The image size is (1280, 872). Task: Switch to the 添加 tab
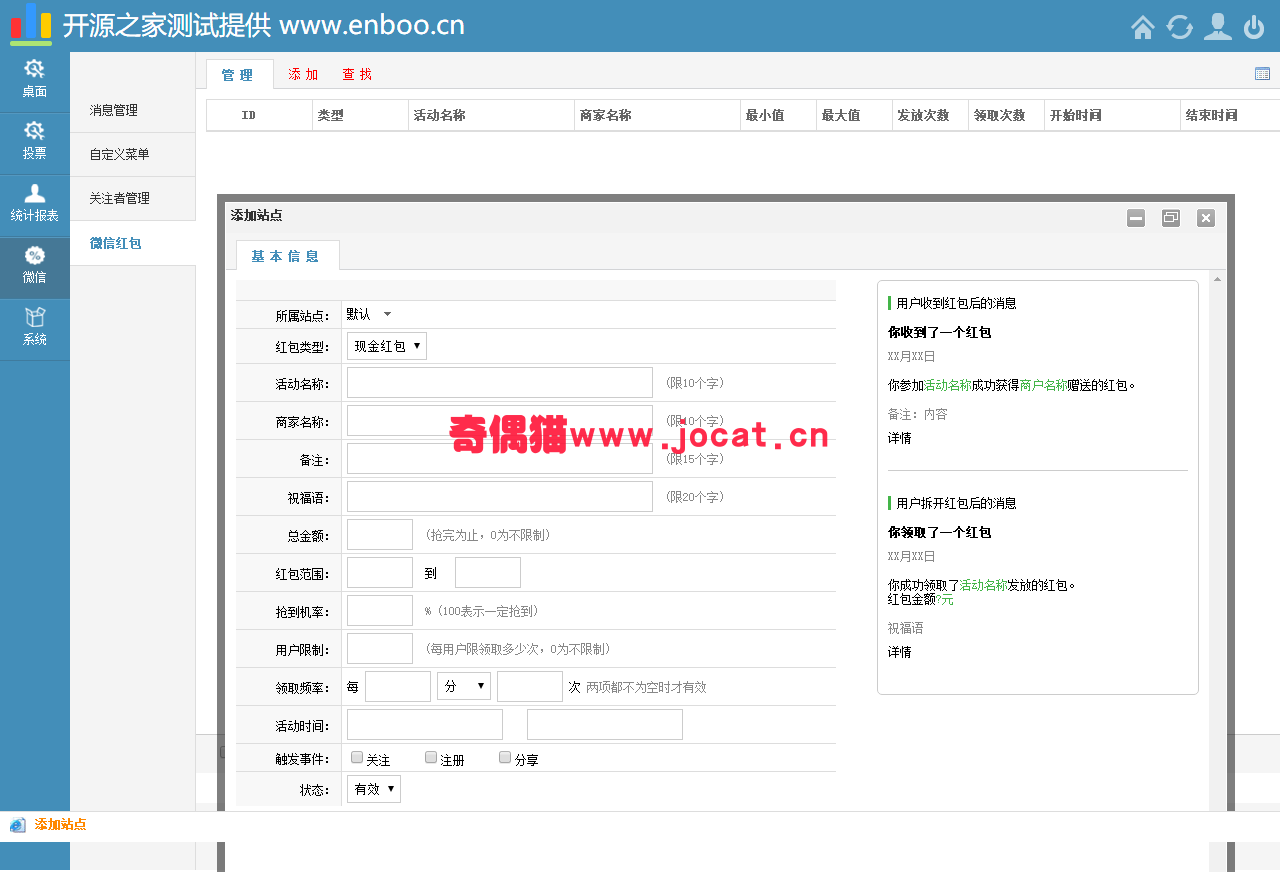click(303, 75)
